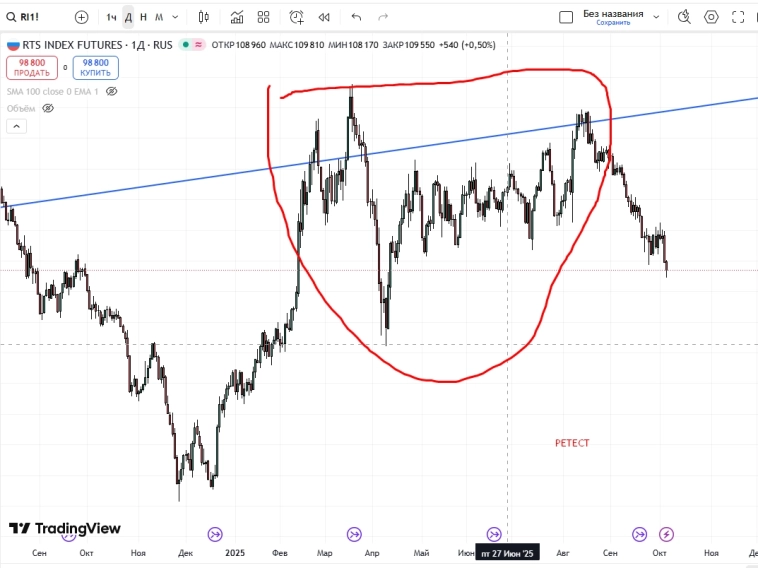Click the 98 800 ПРОДАТЬ sell button

(x=32, y=68)
